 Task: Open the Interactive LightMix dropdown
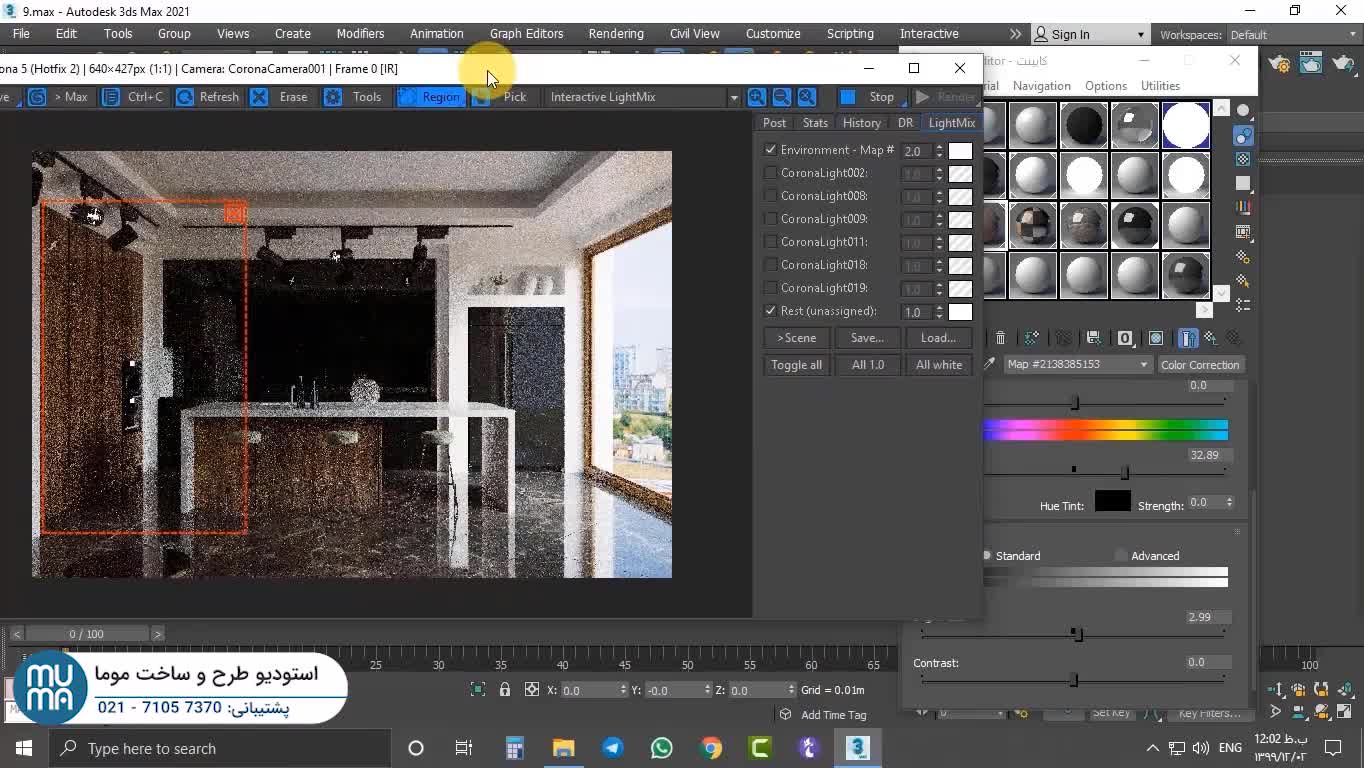click(733, 97)
